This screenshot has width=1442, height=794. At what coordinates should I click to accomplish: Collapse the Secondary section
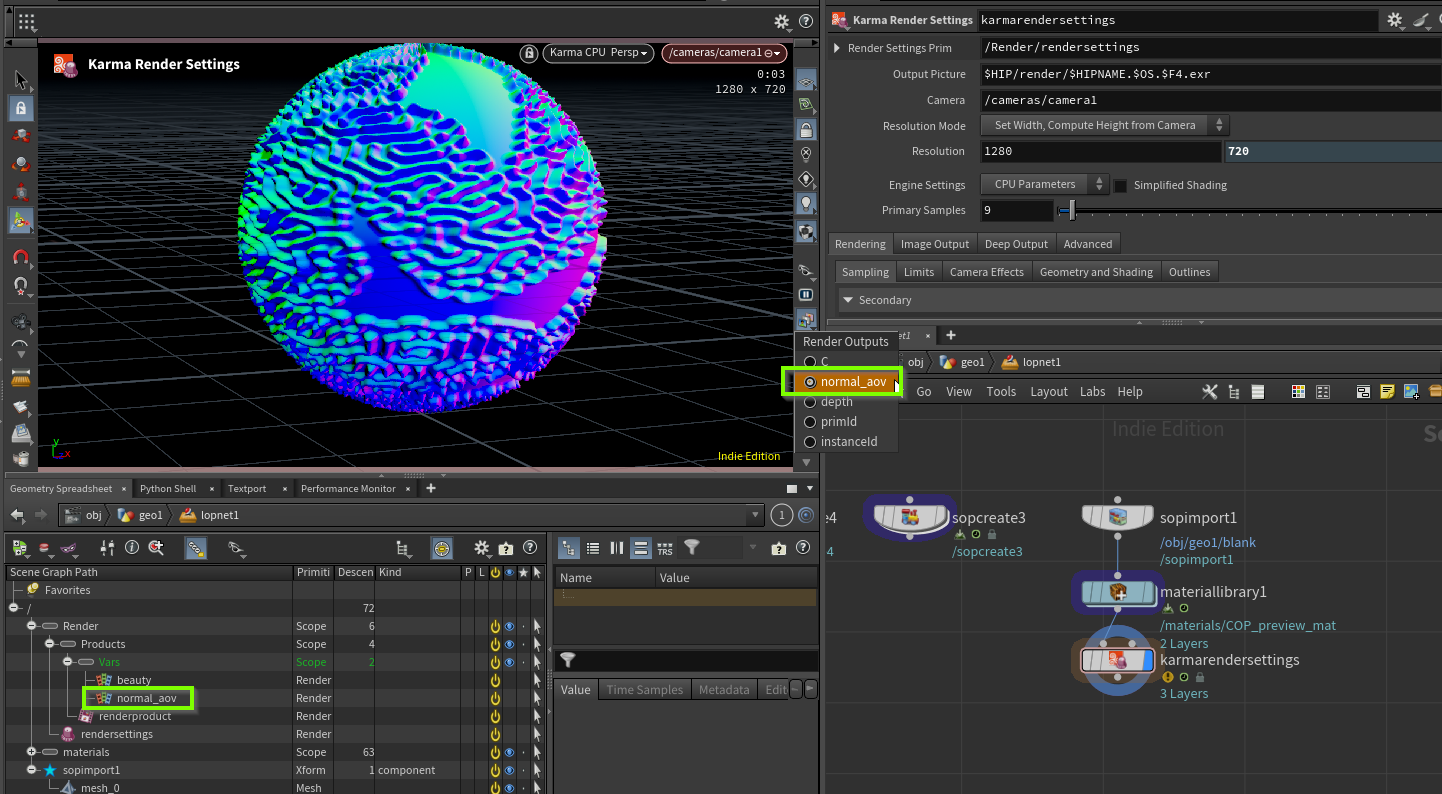point(847,300)
